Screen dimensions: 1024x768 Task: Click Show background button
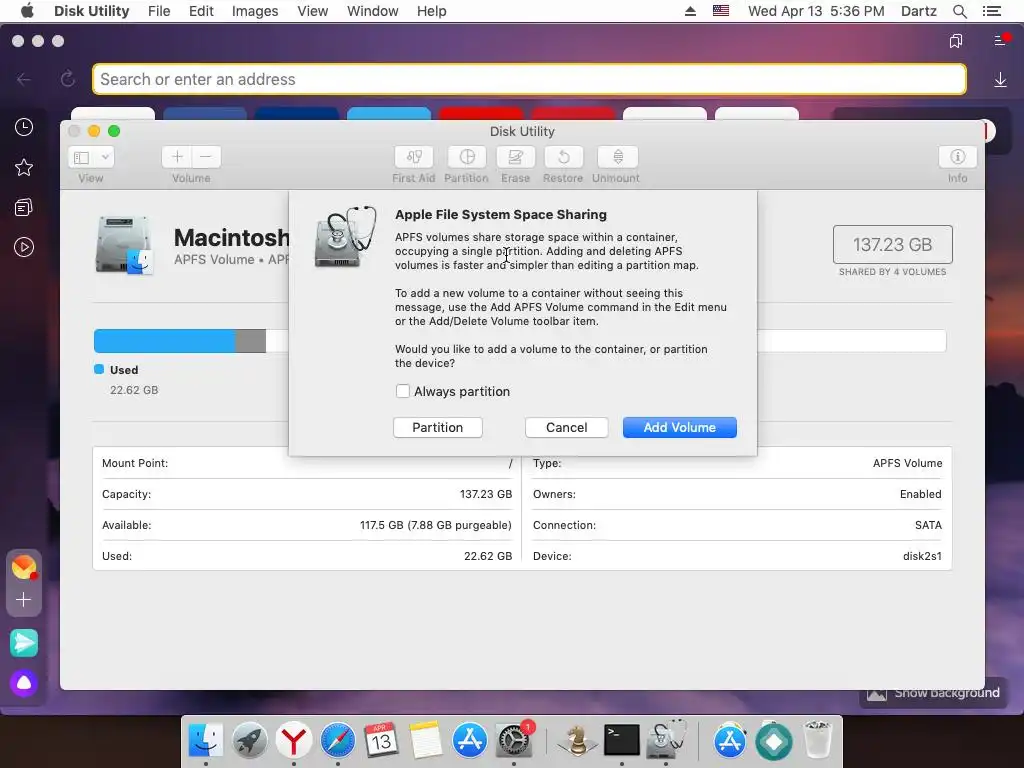click(x=933, y=693)
